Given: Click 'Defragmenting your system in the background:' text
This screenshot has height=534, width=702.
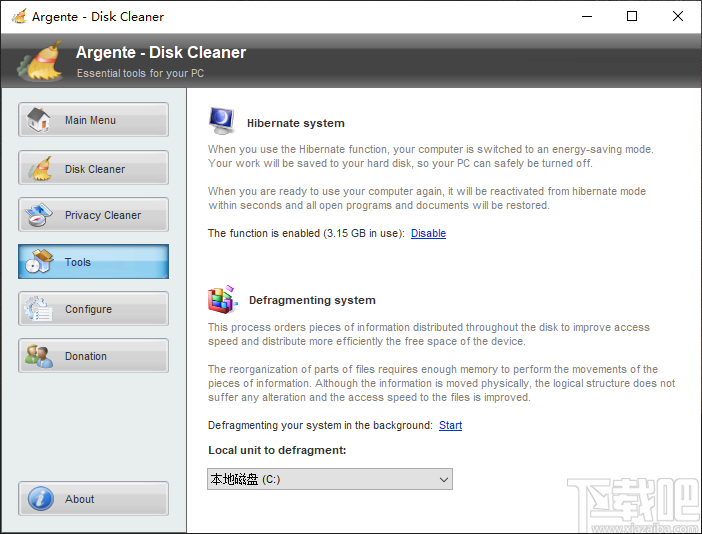Looking at the screenshot, I should pos(321,425).
